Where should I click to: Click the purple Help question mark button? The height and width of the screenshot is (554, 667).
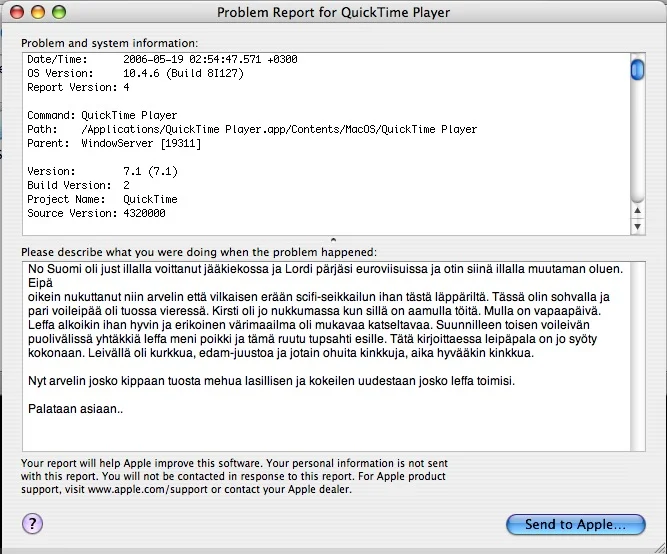(31, 523)
